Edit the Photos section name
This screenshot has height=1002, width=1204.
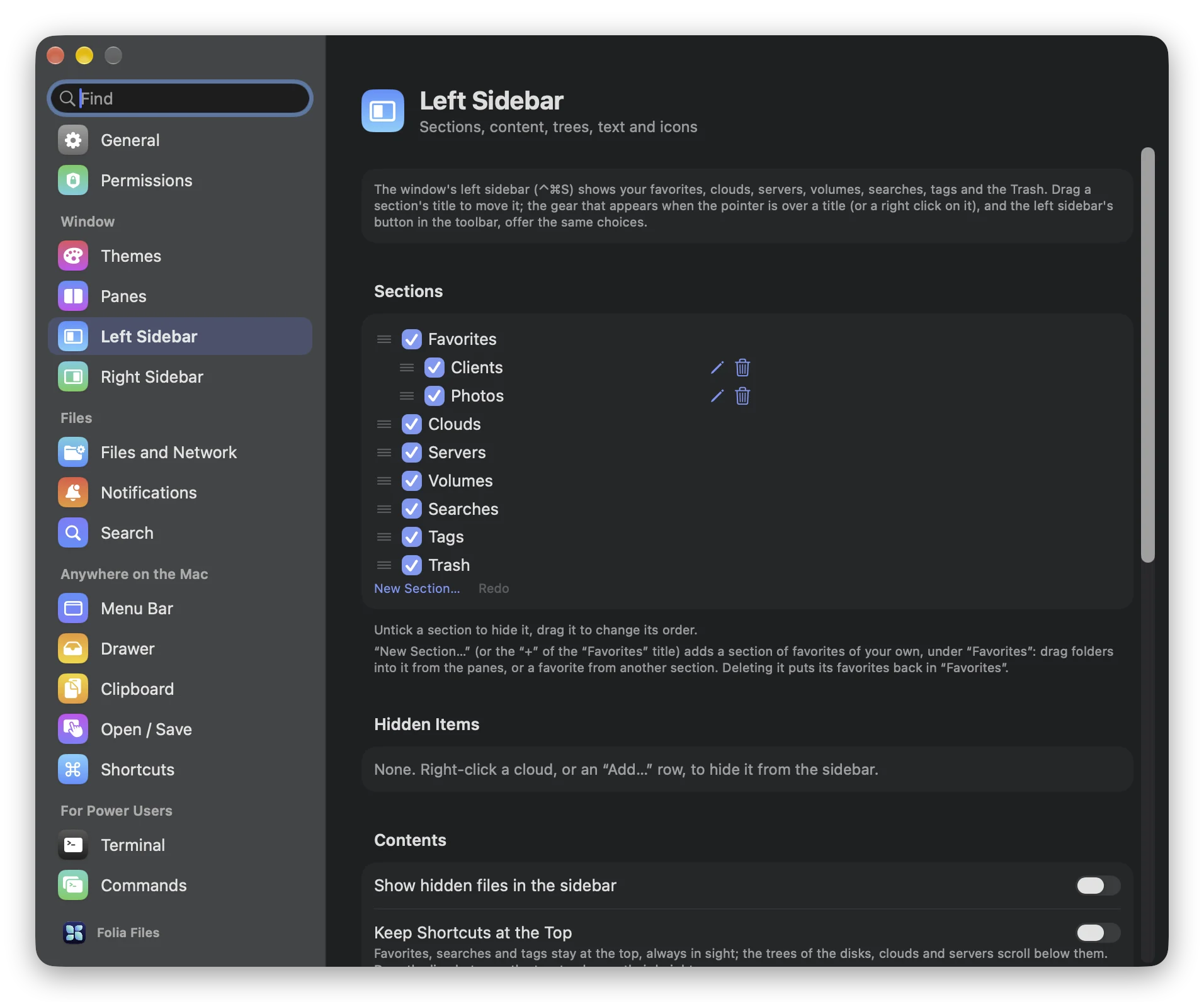(x=717, y=396)
